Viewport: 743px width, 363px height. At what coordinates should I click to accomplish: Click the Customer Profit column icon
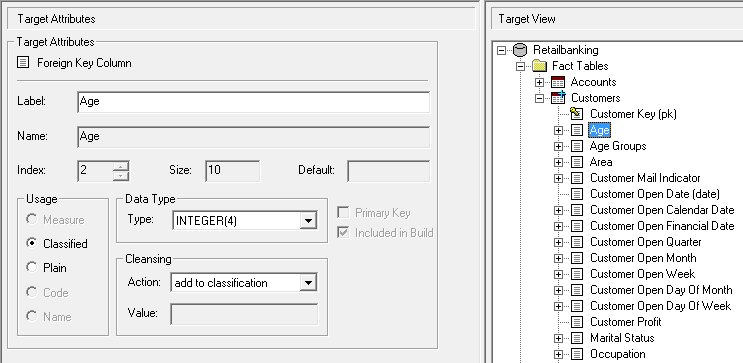[x=577, y=322]
